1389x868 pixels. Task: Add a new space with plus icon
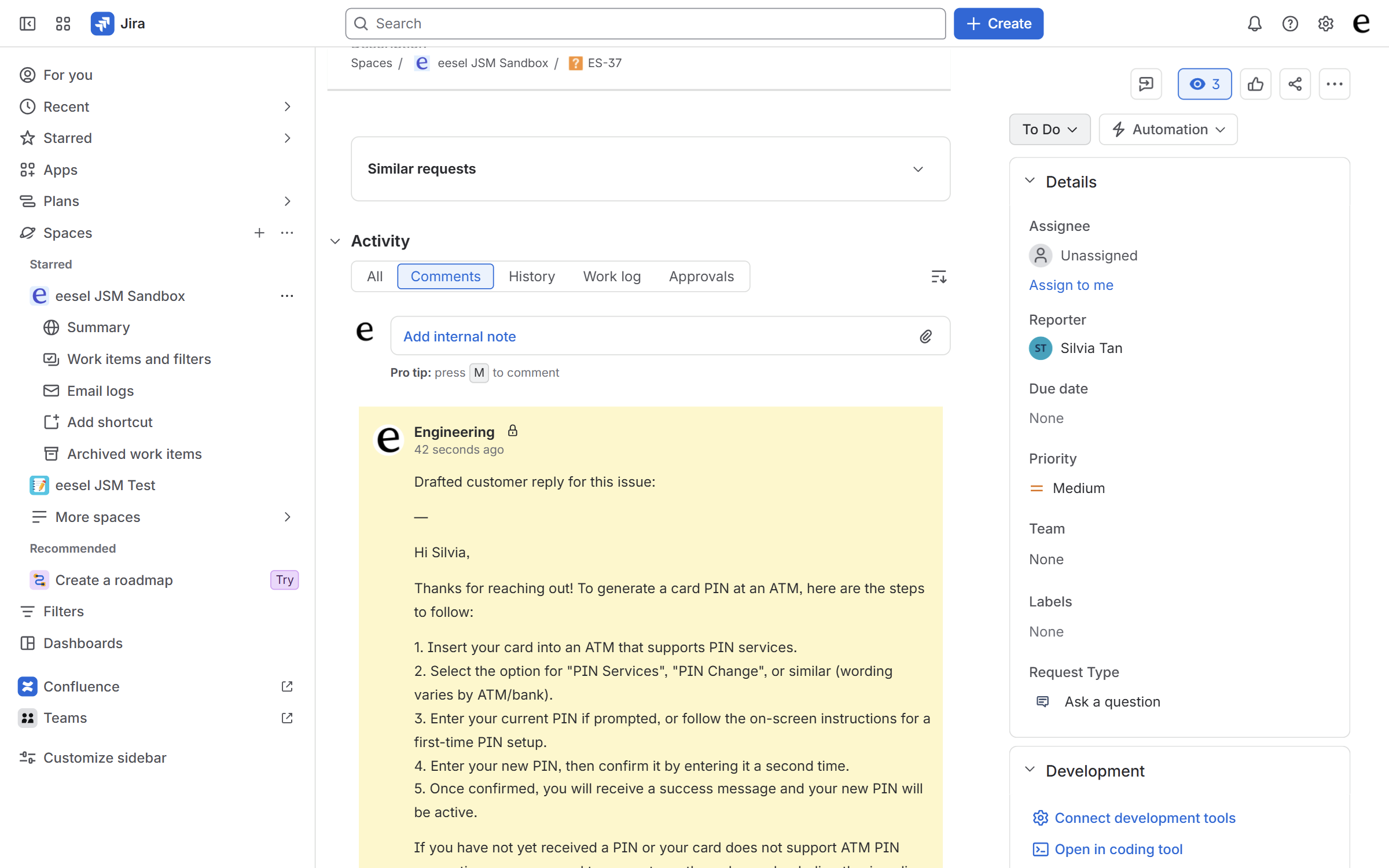click(x=259, y=233)
